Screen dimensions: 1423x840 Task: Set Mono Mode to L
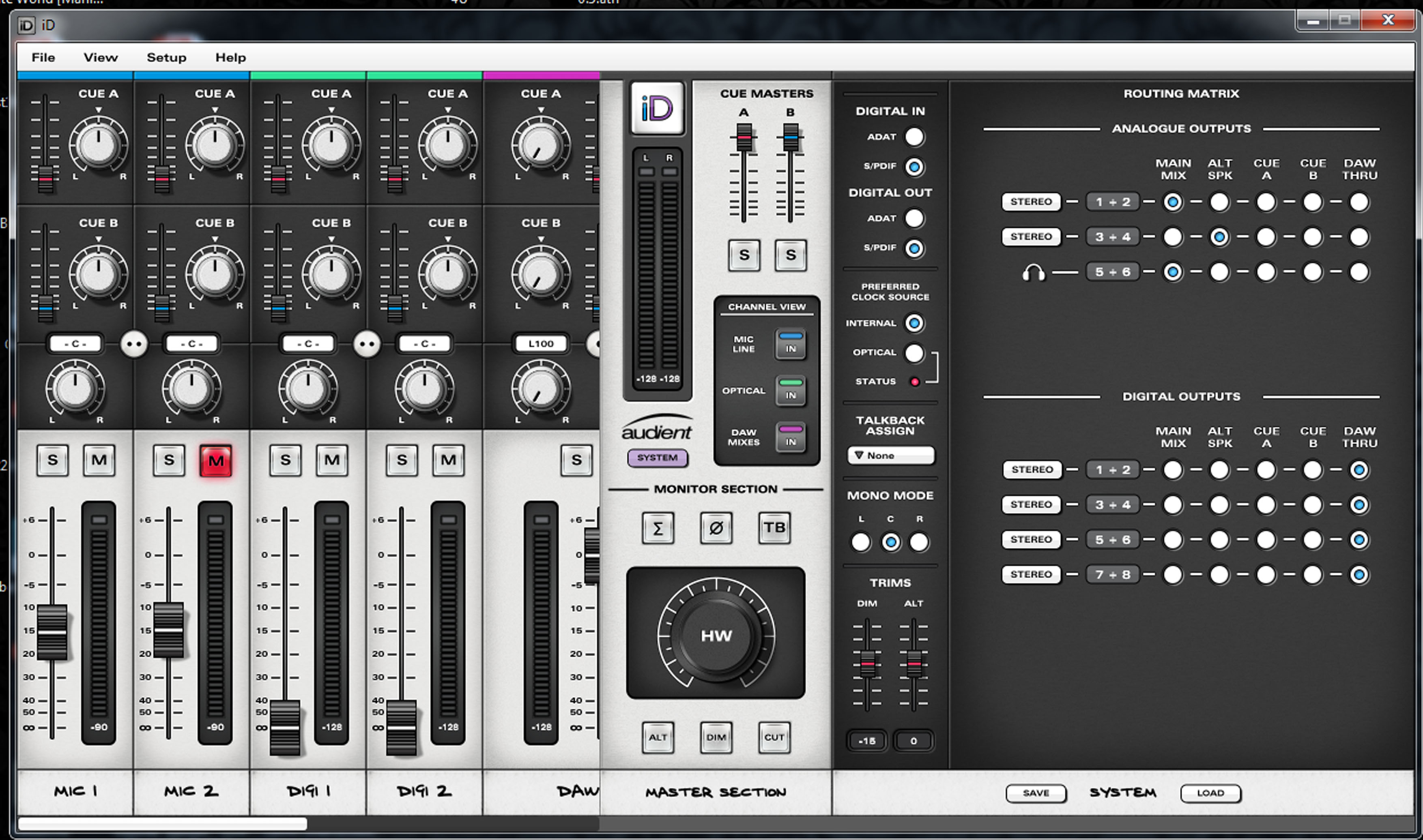(x=861, y=542)
